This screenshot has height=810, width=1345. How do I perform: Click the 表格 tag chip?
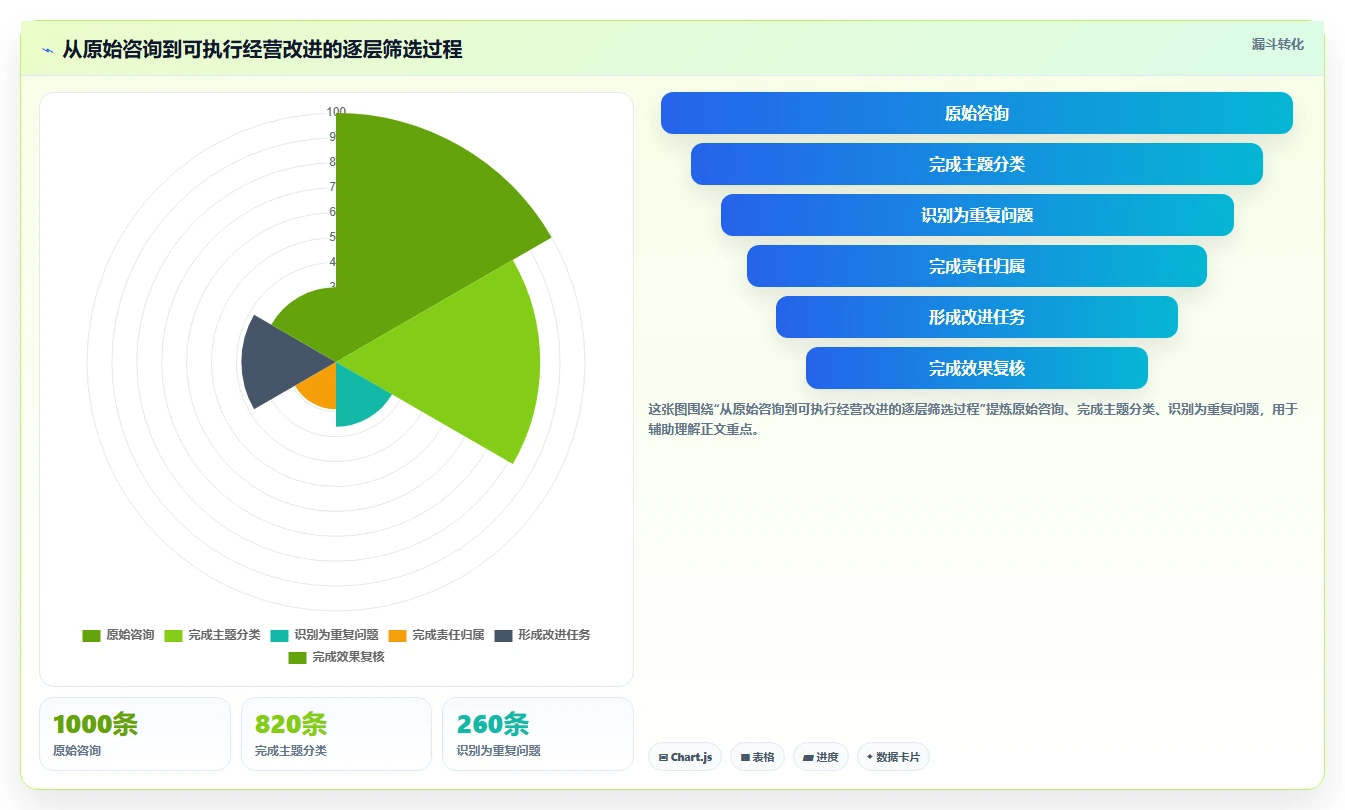pos(758,757)
